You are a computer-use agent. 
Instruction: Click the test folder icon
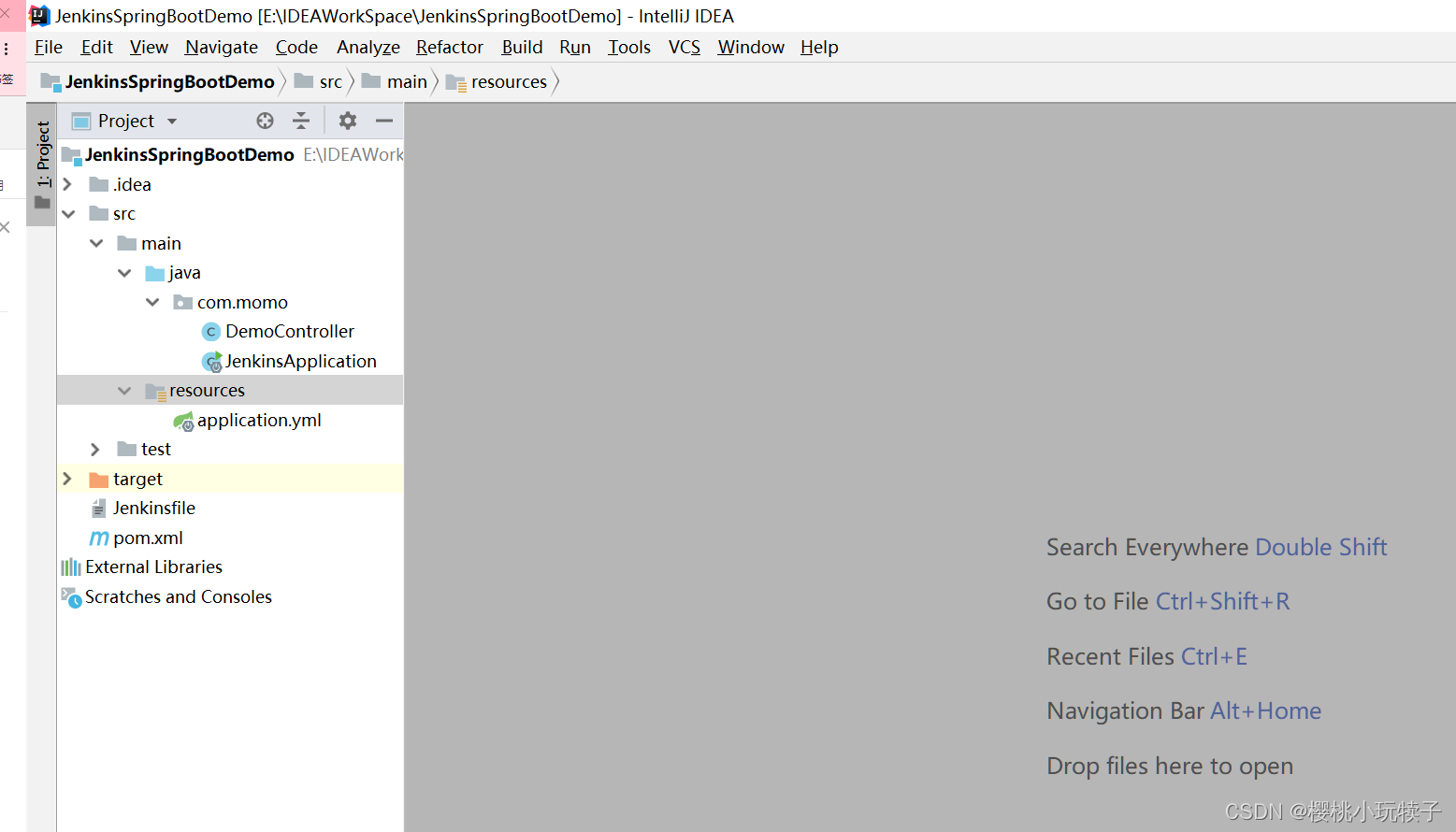(x=127, y=450)
